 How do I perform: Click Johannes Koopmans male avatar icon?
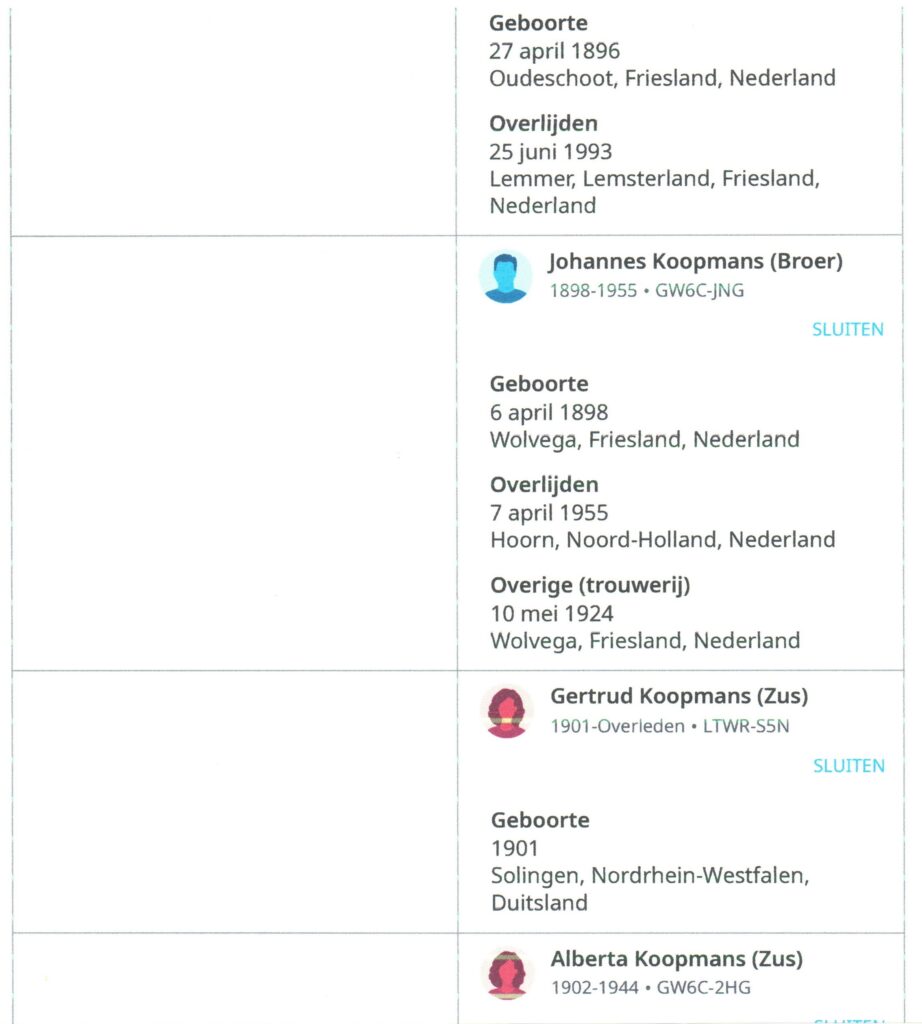click(x=505, y=277)
